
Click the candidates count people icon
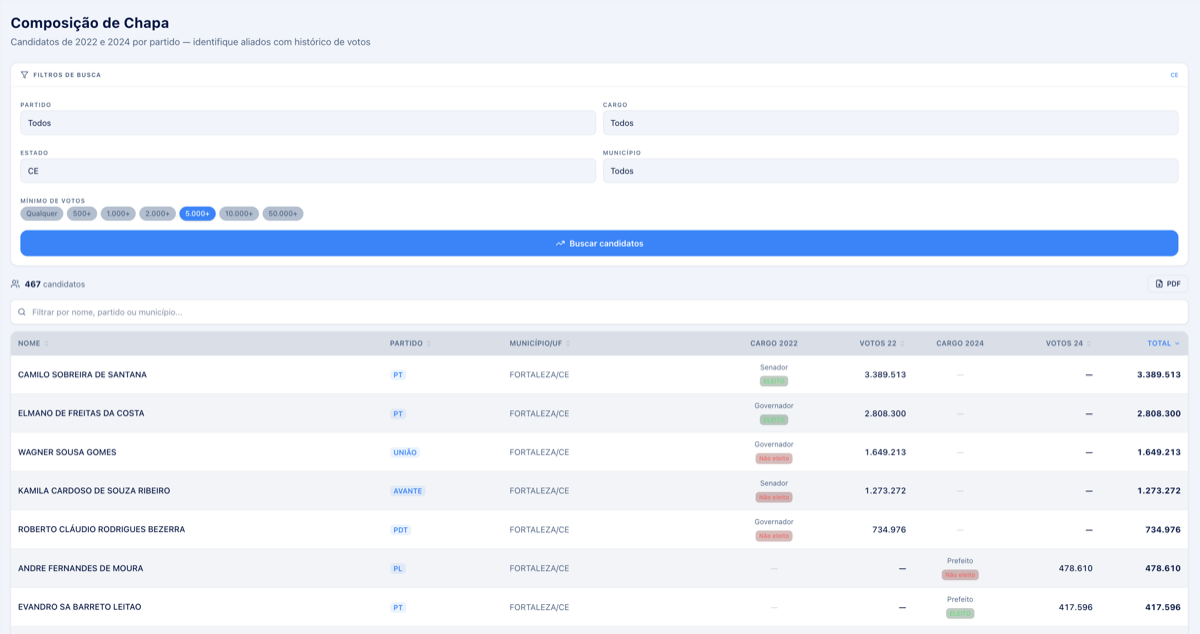(16, 284)
